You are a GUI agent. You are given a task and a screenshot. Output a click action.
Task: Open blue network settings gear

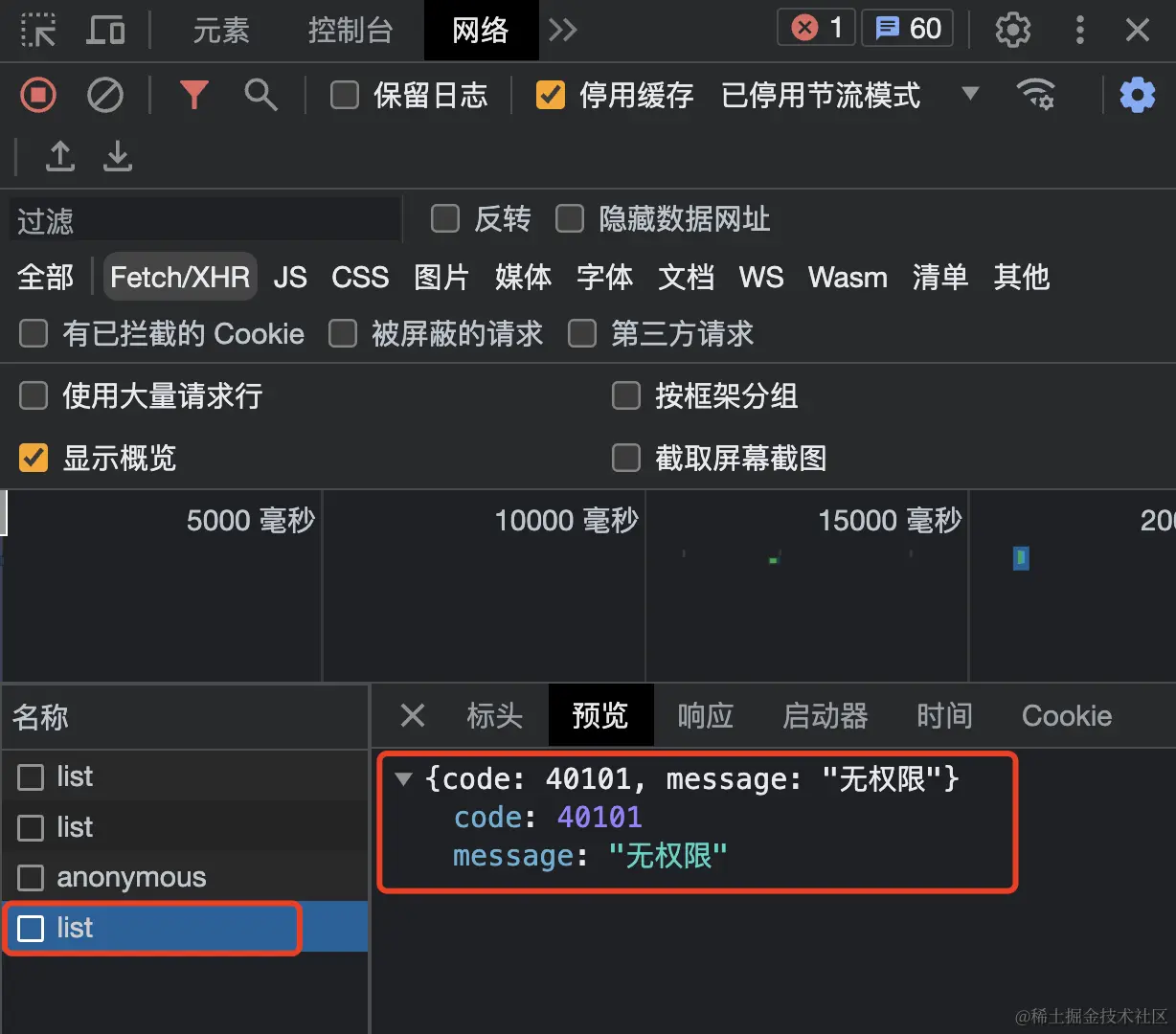point(1138,95)
